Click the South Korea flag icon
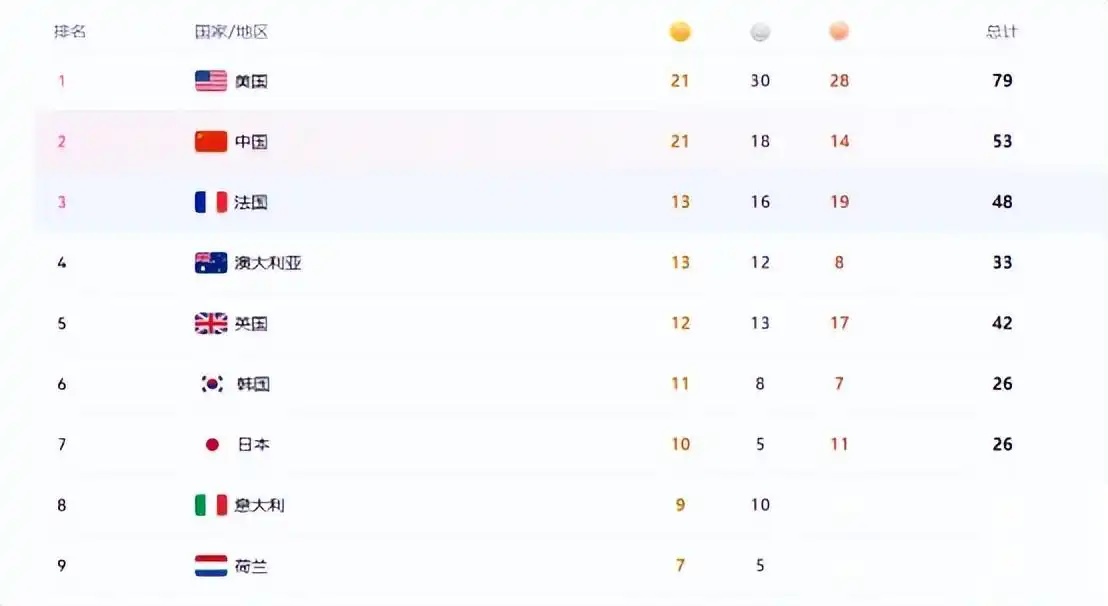The height and width of the screenshot is (606, 1108). [212, 384]
